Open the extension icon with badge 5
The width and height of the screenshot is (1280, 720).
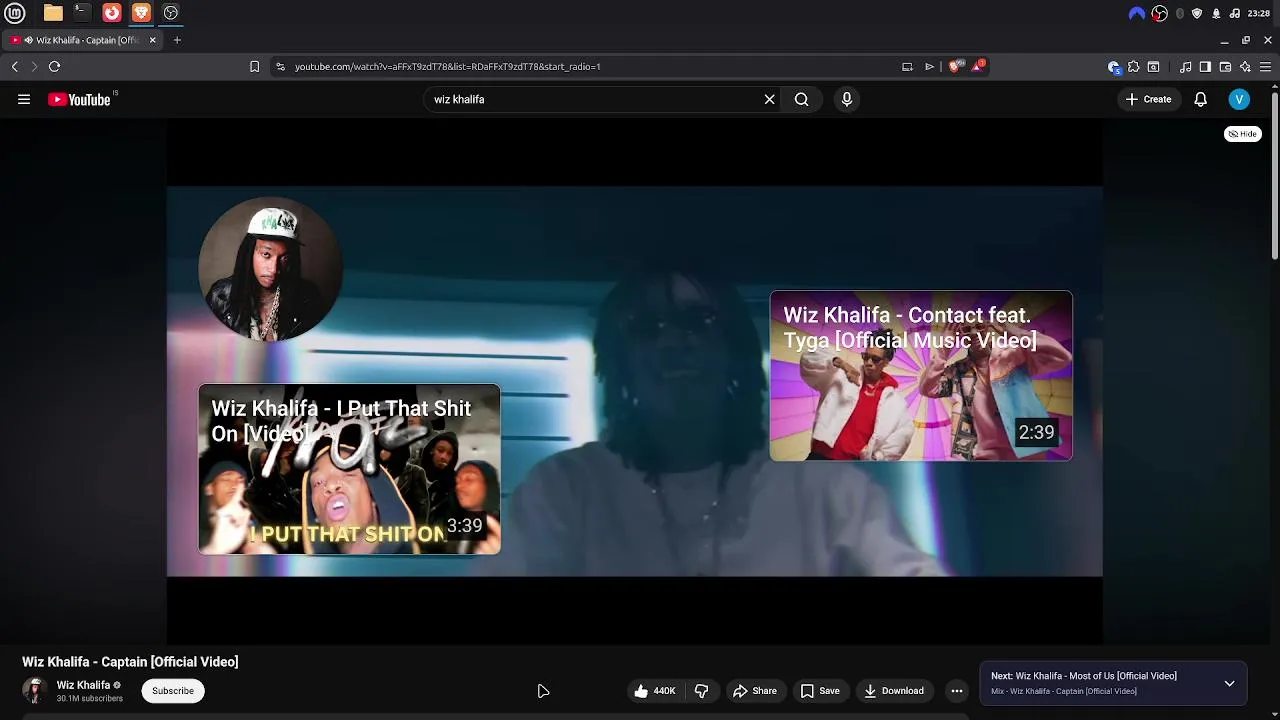click(x=1114, y=67)
